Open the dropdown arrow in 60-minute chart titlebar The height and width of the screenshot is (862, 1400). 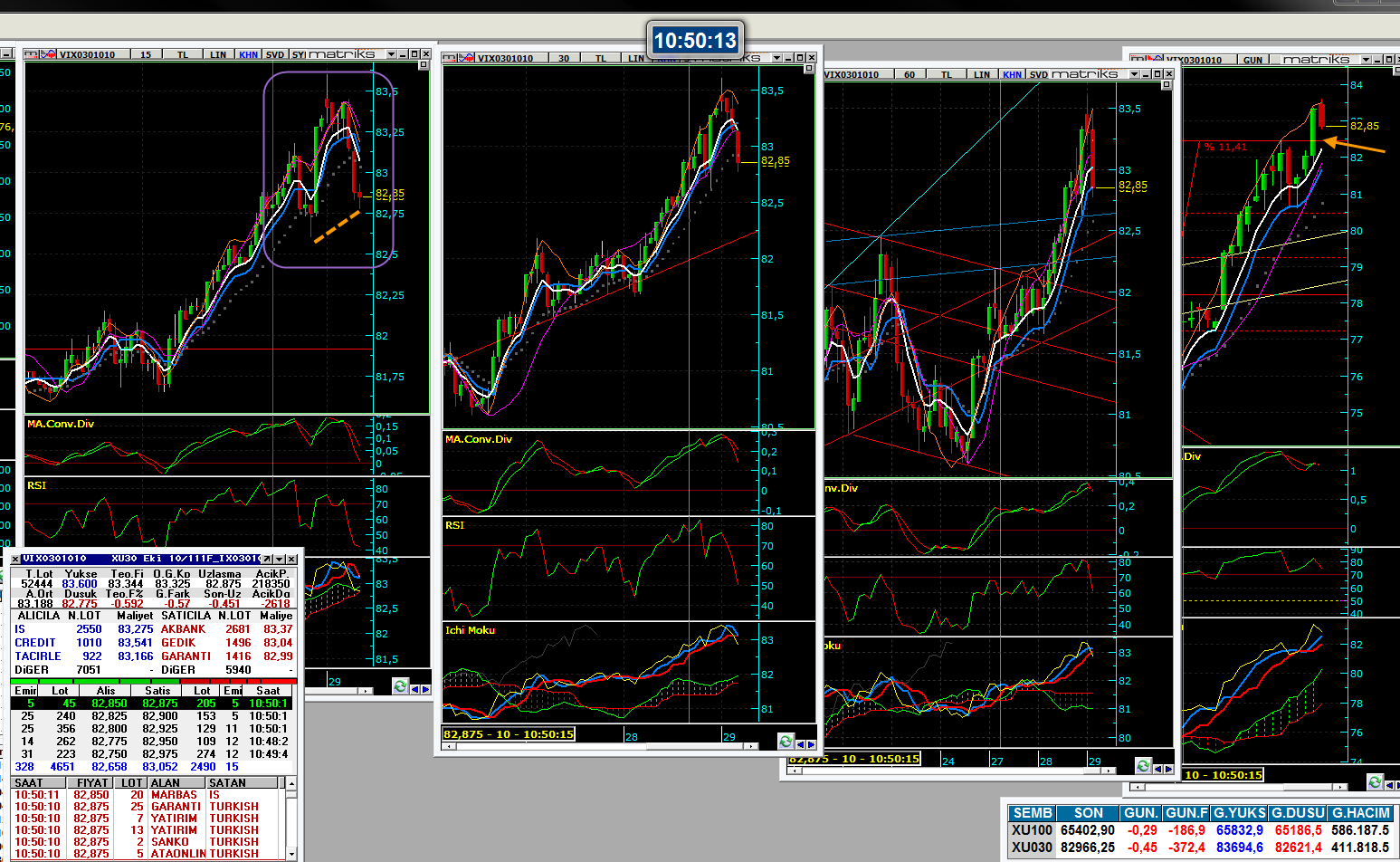(x=1134, y=74)
